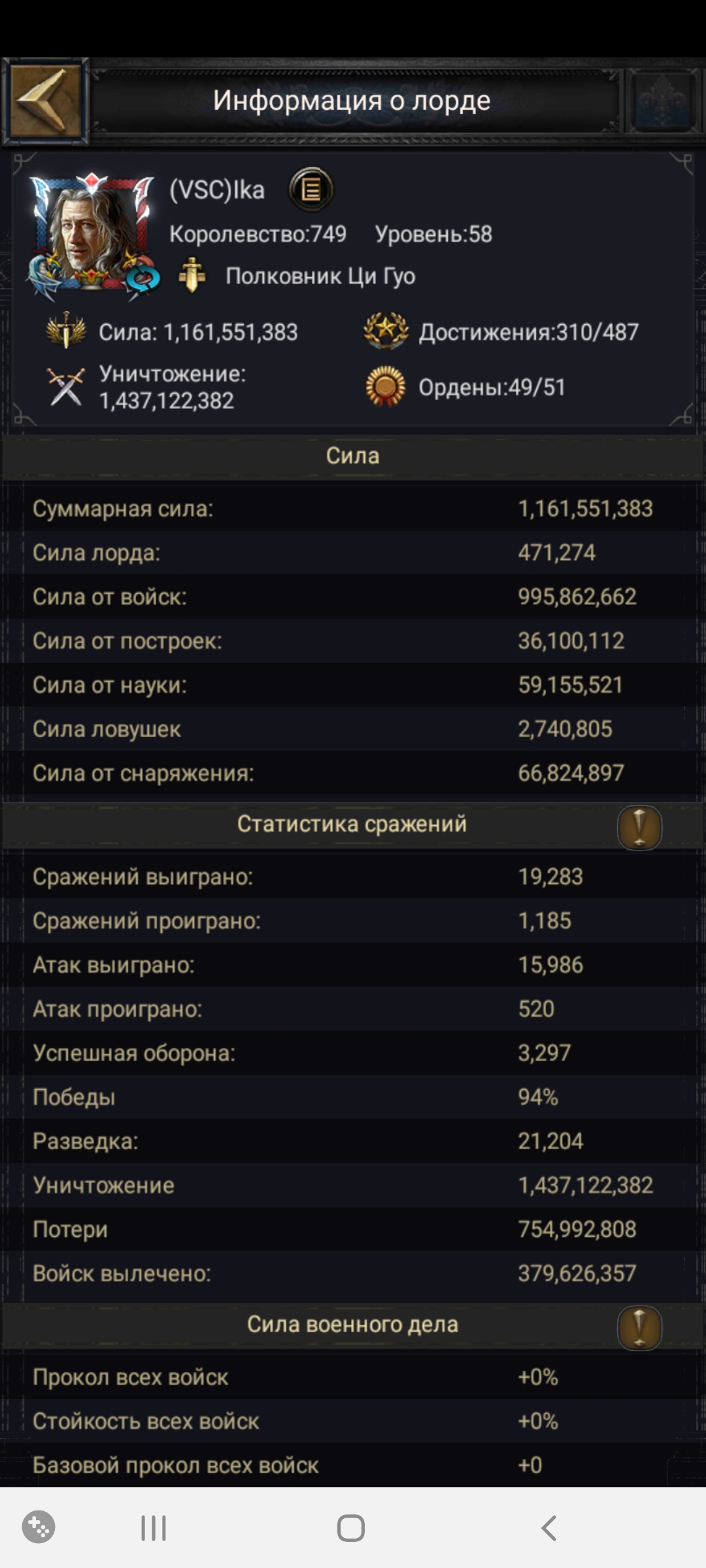
Task: Tap the game tools icon in navbar
Action: pyautogui.click(x=39, y=1527)
